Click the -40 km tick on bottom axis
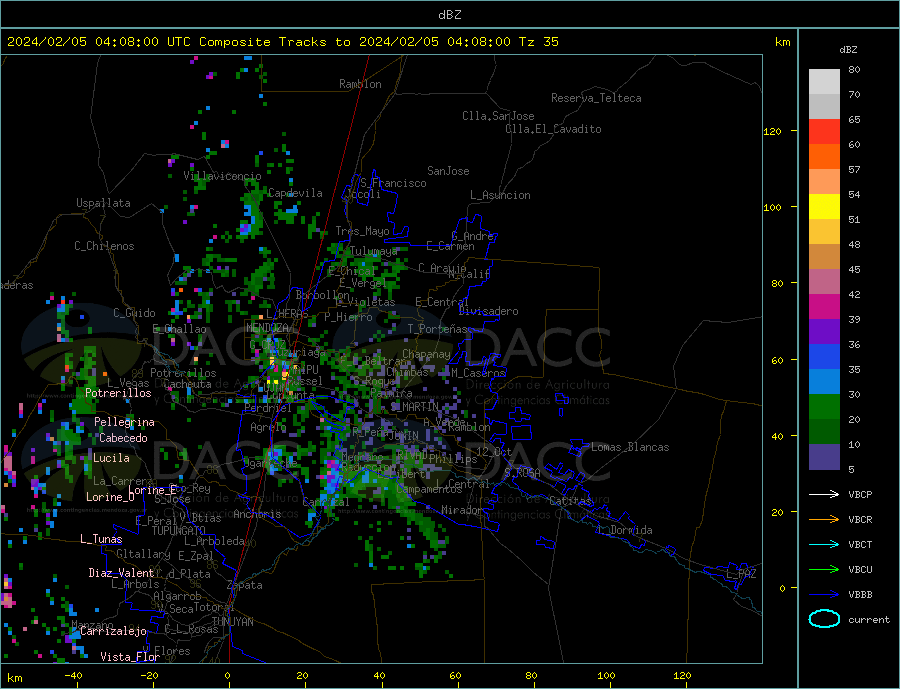This screenshot has width=900, height=689. click(x=73, y=676)
